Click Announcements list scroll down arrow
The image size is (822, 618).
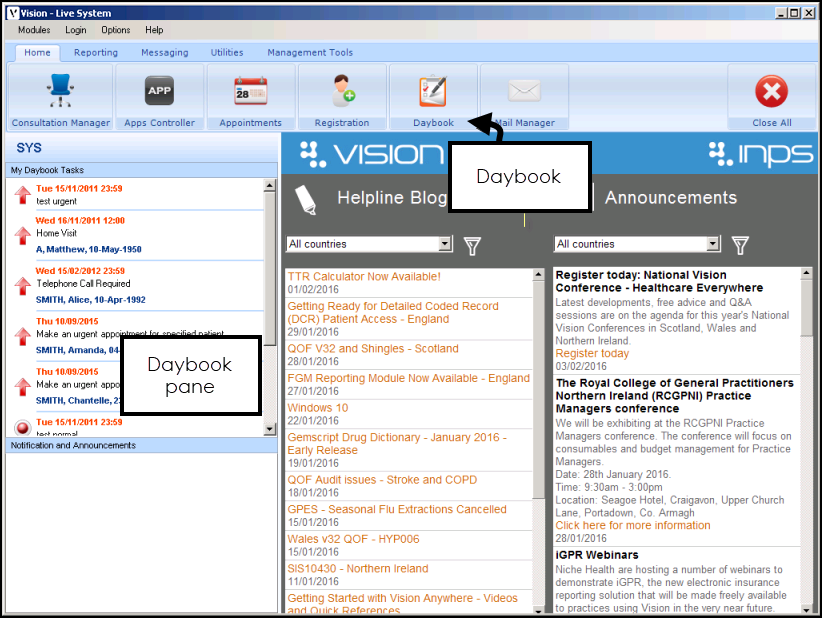point(806,610)
